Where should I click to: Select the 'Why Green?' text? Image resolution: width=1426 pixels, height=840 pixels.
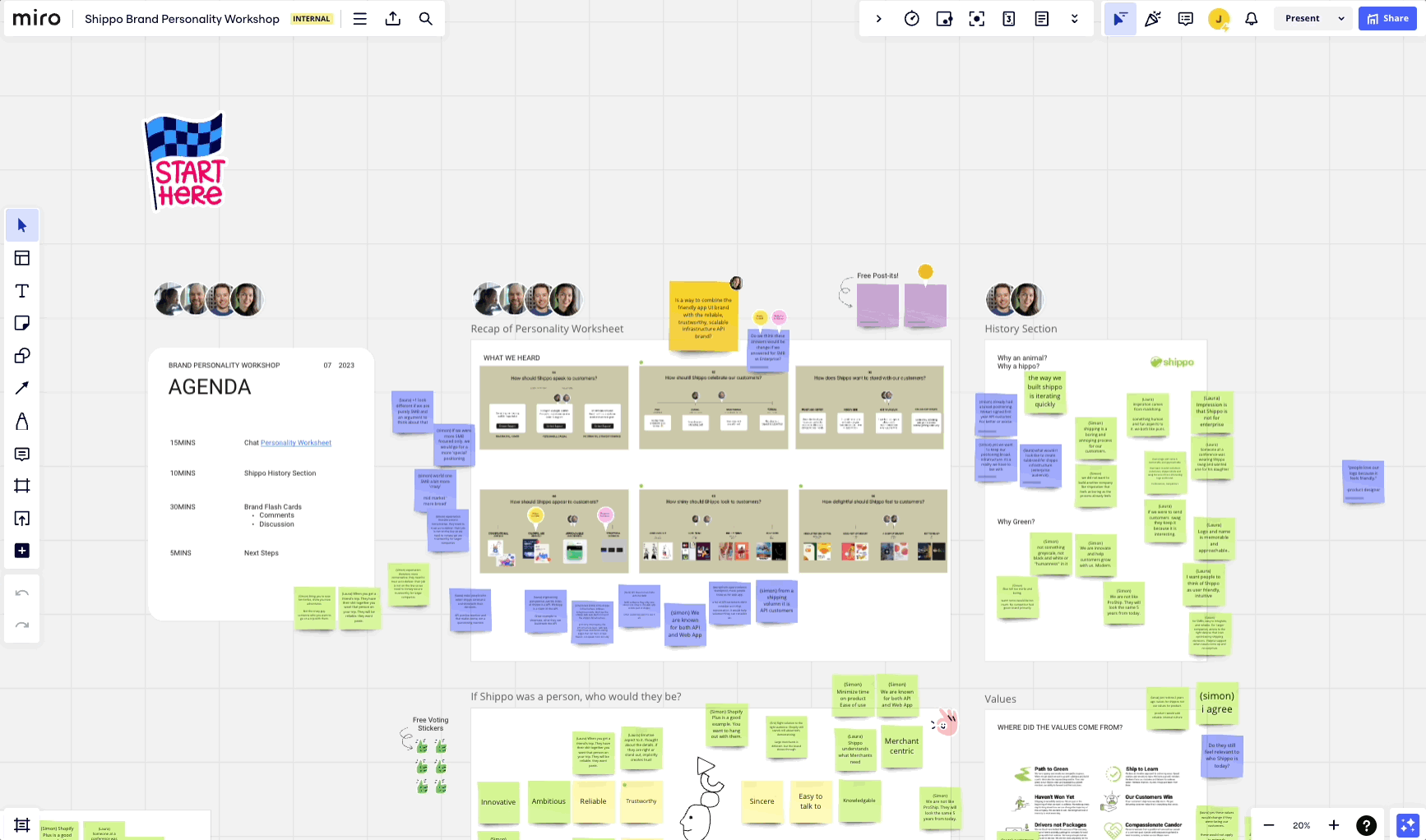[x=1016, y=522]
